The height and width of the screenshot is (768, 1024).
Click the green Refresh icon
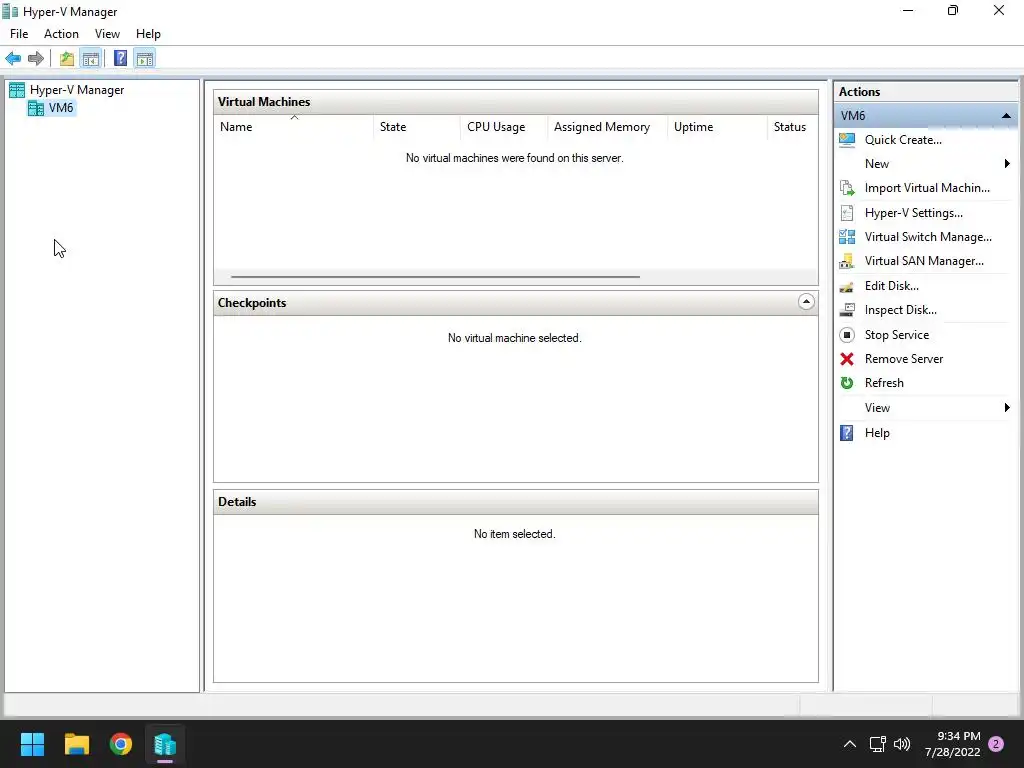847,383
